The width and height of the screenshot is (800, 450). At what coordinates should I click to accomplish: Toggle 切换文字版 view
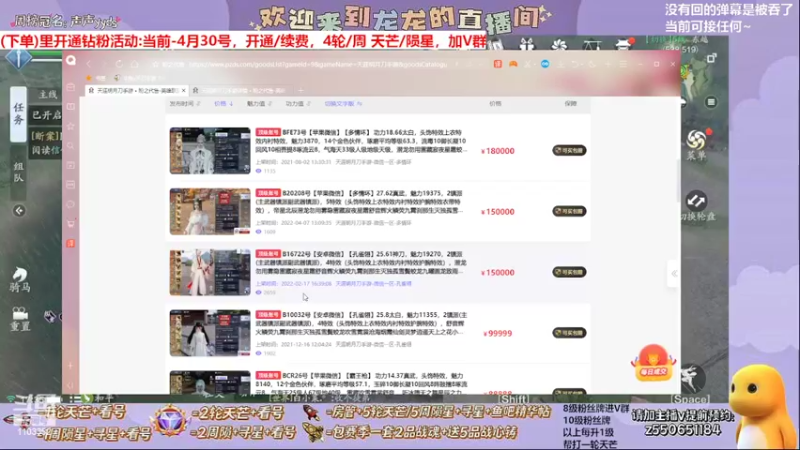343,104
